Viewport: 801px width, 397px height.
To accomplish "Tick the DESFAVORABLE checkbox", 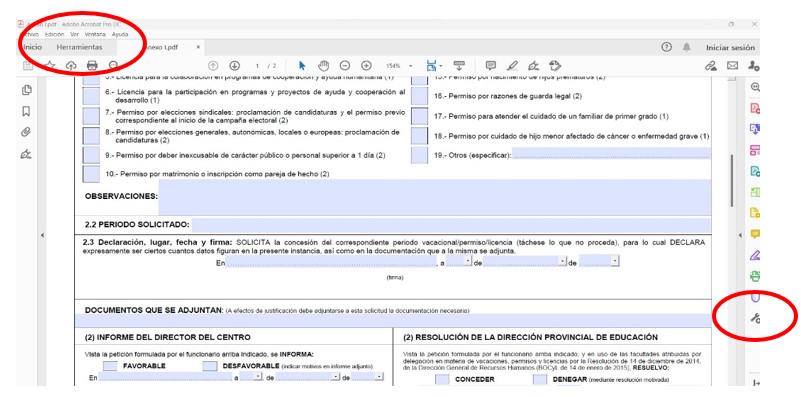I will point(209,366).
